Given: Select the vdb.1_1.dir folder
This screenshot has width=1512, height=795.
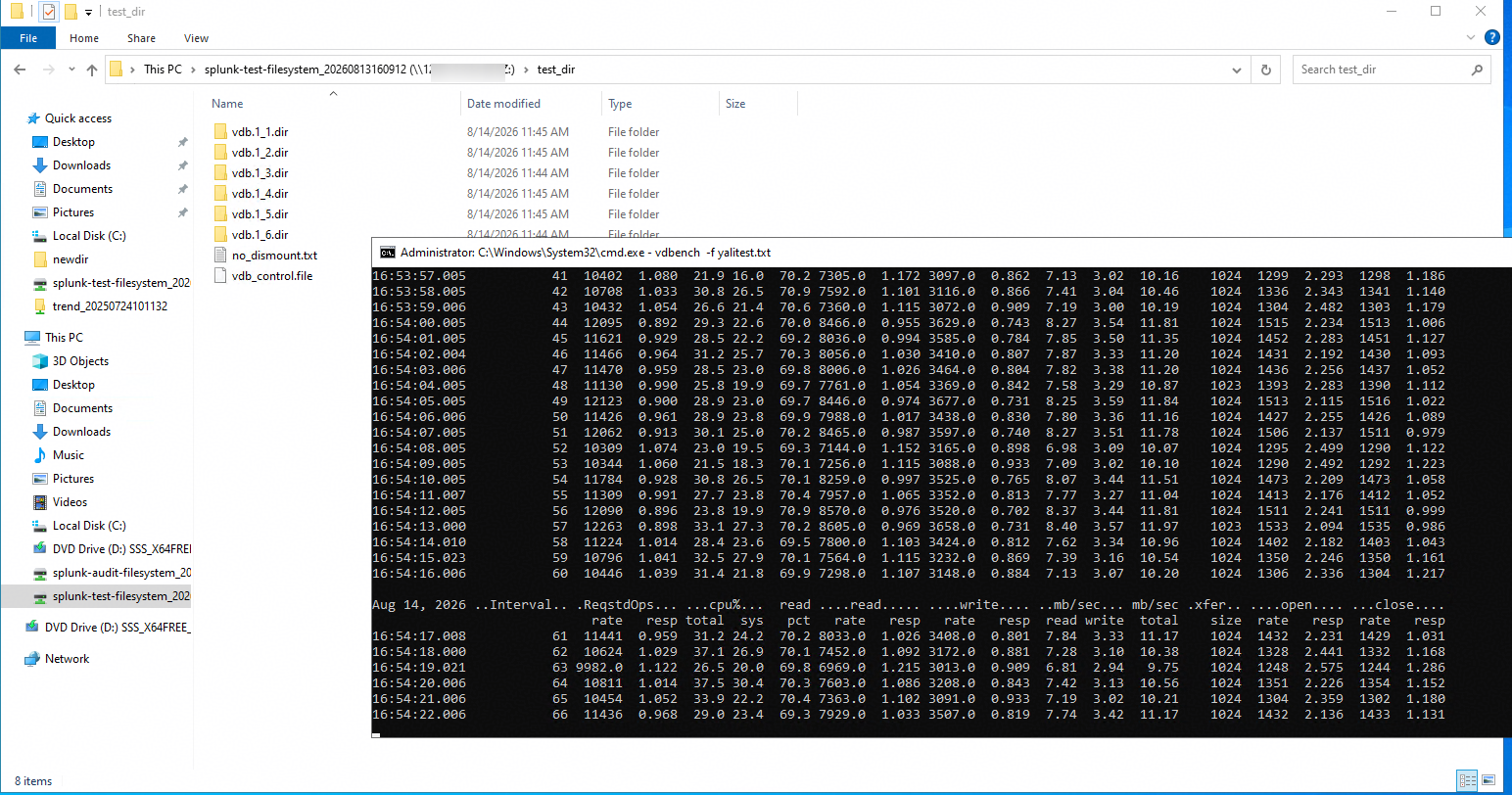Looking at the screenshot, I should pos(260,132).
